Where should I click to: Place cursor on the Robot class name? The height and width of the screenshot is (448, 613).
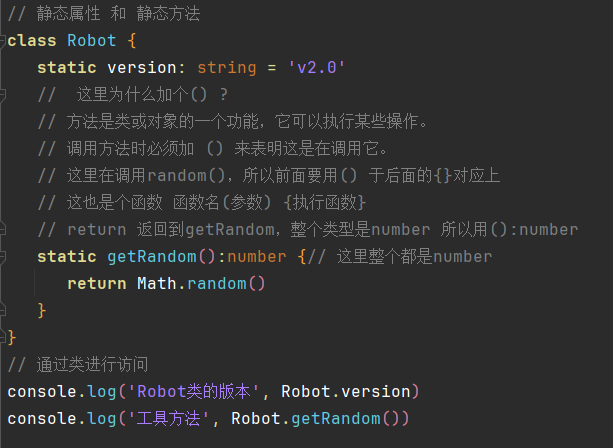[91, 41]
